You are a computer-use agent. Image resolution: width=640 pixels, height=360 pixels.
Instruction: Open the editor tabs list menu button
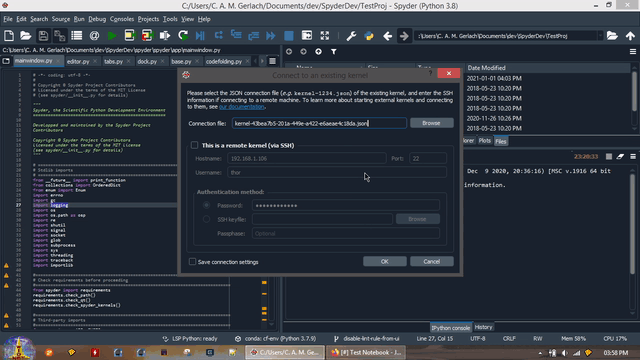coord(272,61)
